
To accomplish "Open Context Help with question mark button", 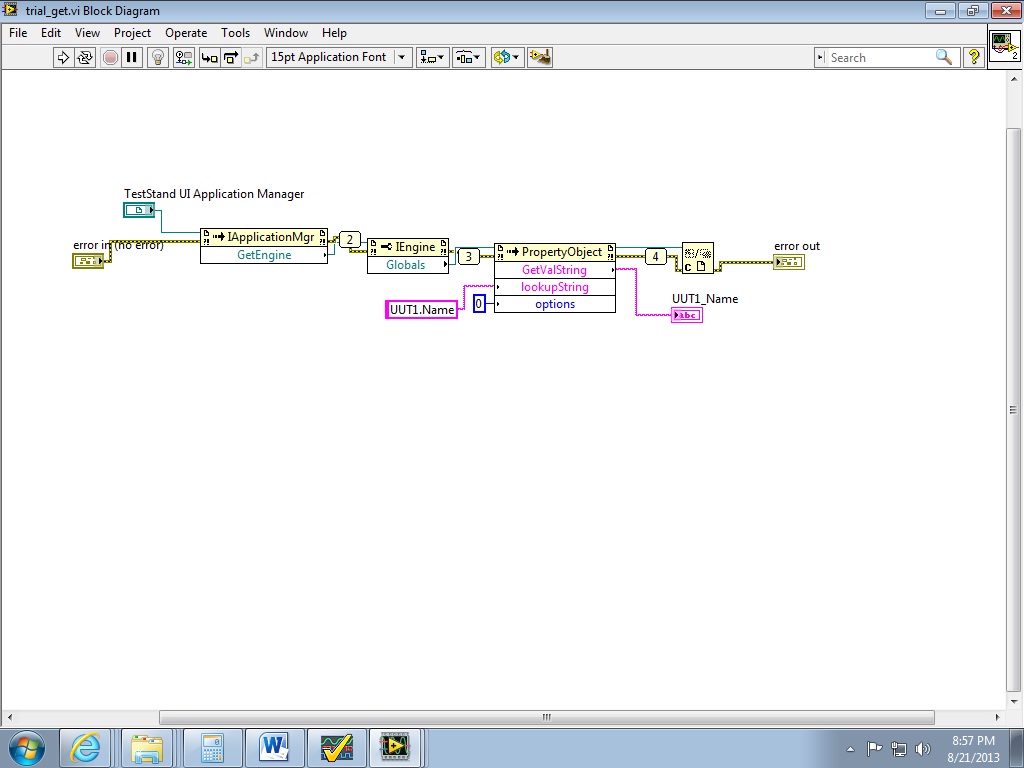I will pos(973,57).
